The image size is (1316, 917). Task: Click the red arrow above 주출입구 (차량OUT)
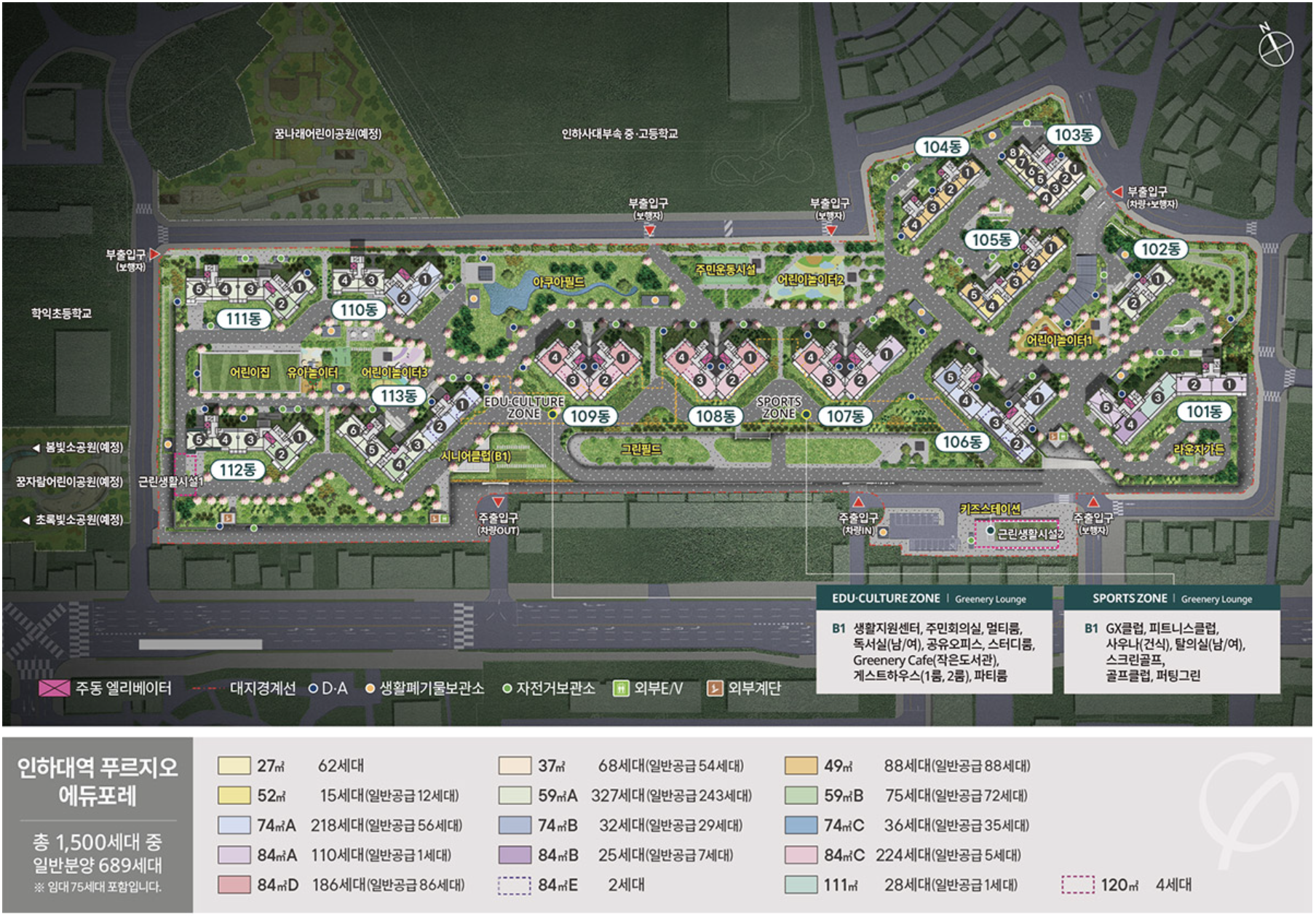[498, 502]
